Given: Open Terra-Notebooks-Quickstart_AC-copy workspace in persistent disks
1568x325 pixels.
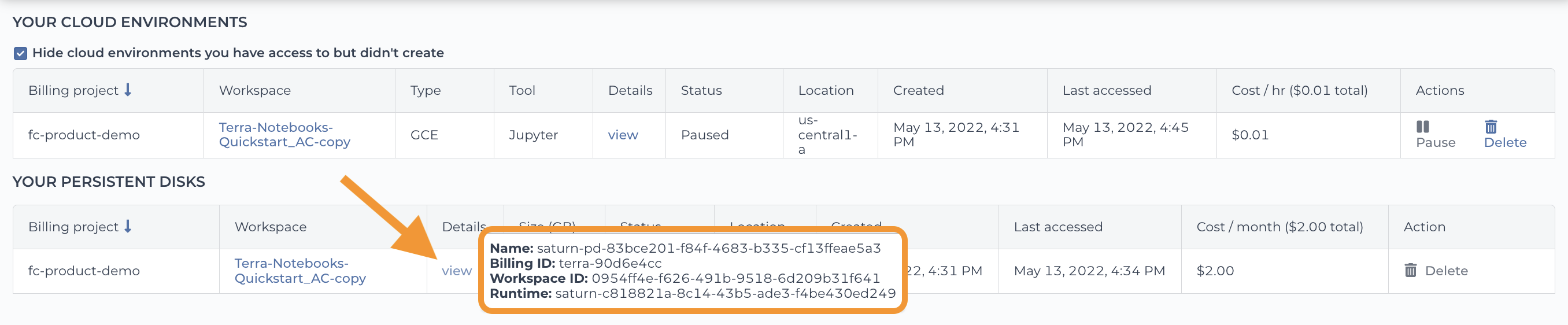Looking at the screenshot, I should click(x=300, y=271).
